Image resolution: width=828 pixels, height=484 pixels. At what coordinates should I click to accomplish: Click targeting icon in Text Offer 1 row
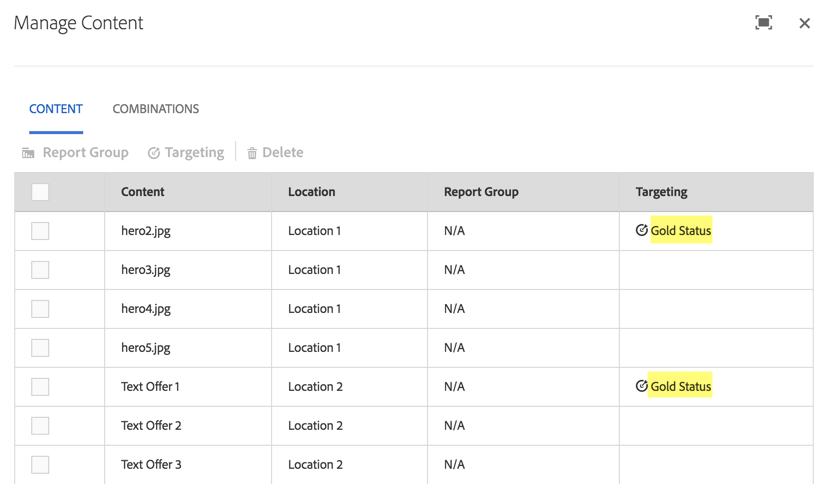tap(642, 386)
